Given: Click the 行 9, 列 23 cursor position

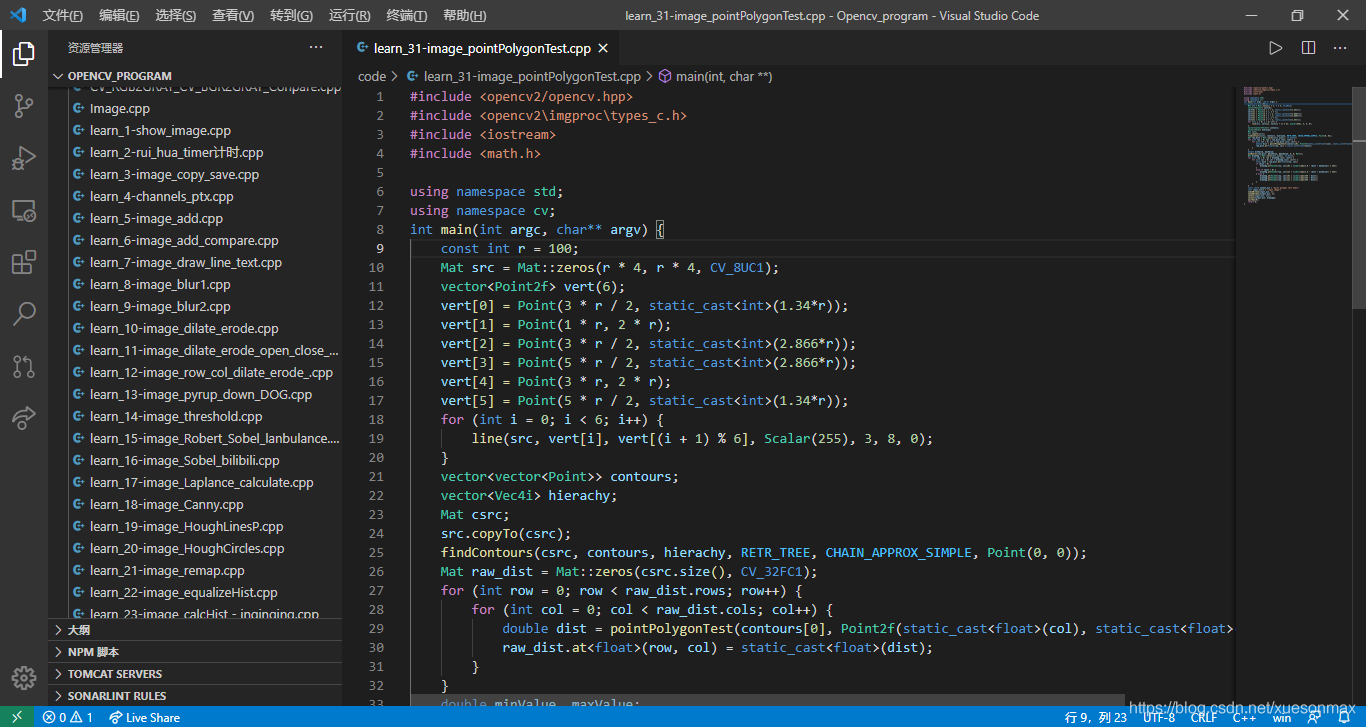Looking at the screenshot, I should pos(1097,717).
